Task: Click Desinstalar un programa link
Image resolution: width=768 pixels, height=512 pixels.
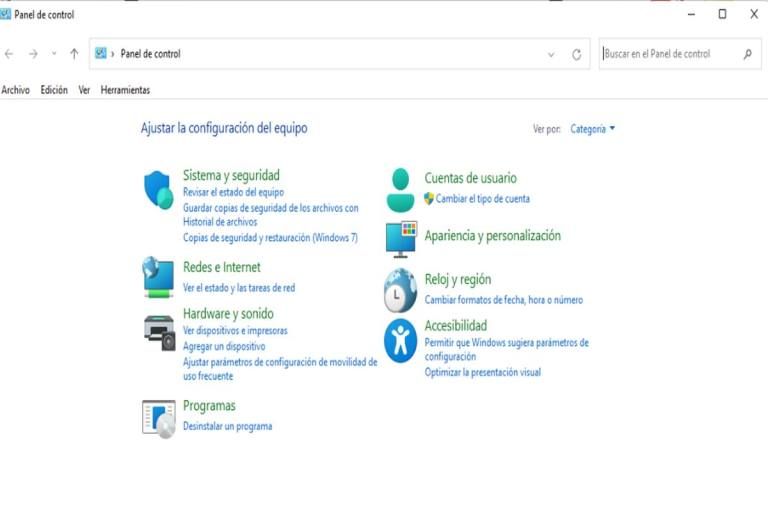Action: pyautogui.click(x=227, y=426)
